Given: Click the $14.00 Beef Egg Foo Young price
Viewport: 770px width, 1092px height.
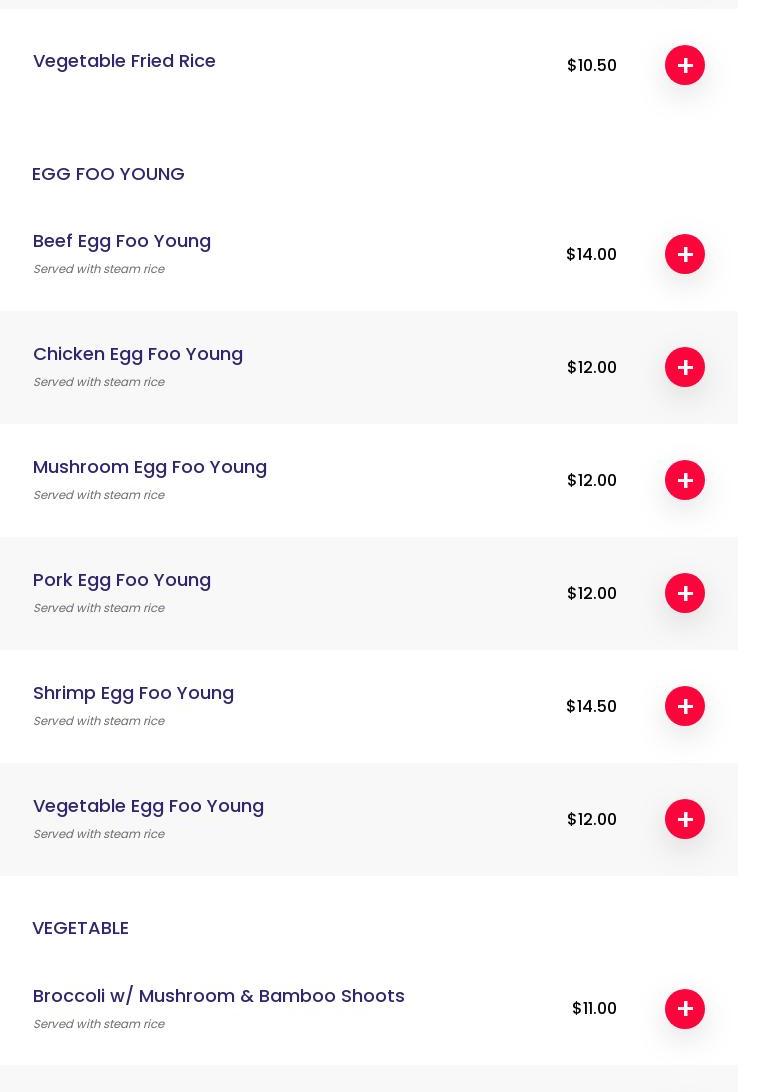Looking at the screenshot, I should 591,254.
